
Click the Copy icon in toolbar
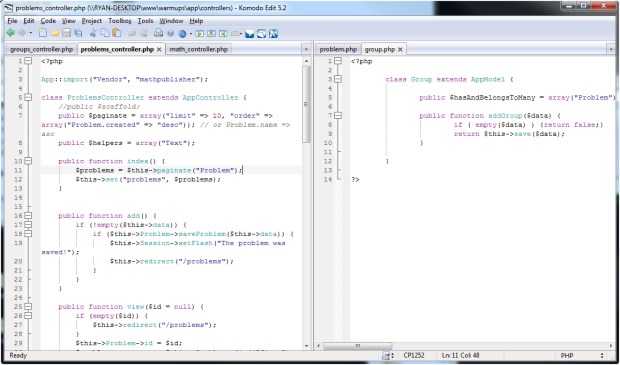point(105,33)
